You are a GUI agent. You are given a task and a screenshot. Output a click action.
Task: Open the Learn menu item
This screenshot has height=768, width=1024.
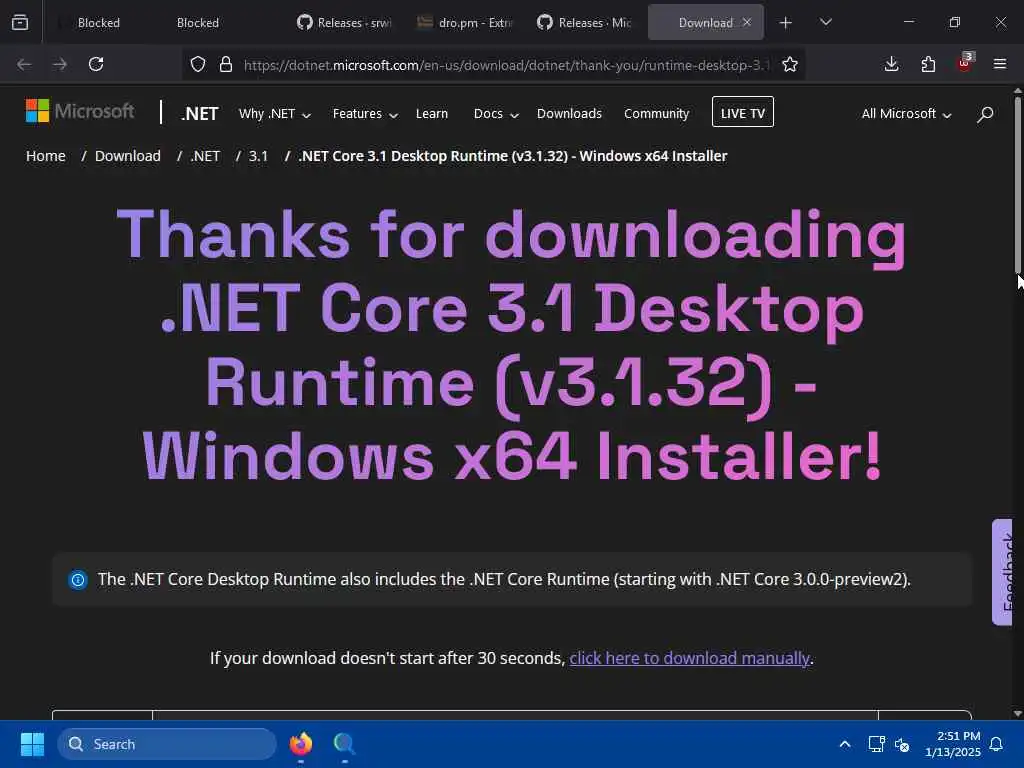click(x=432, y=114)
